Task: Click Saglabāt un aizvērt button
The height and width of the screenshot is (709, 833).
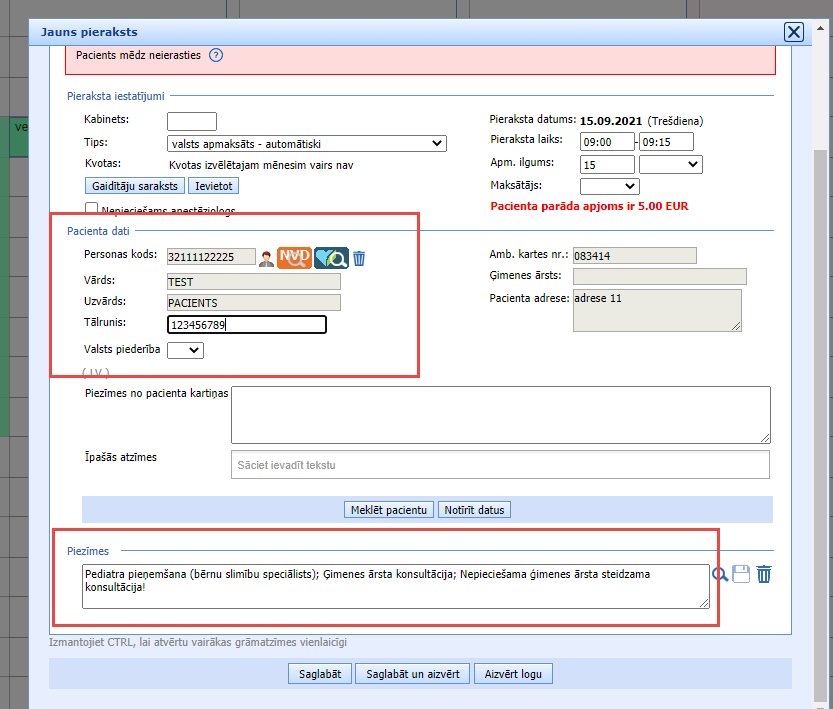Action: click(412, 674)
